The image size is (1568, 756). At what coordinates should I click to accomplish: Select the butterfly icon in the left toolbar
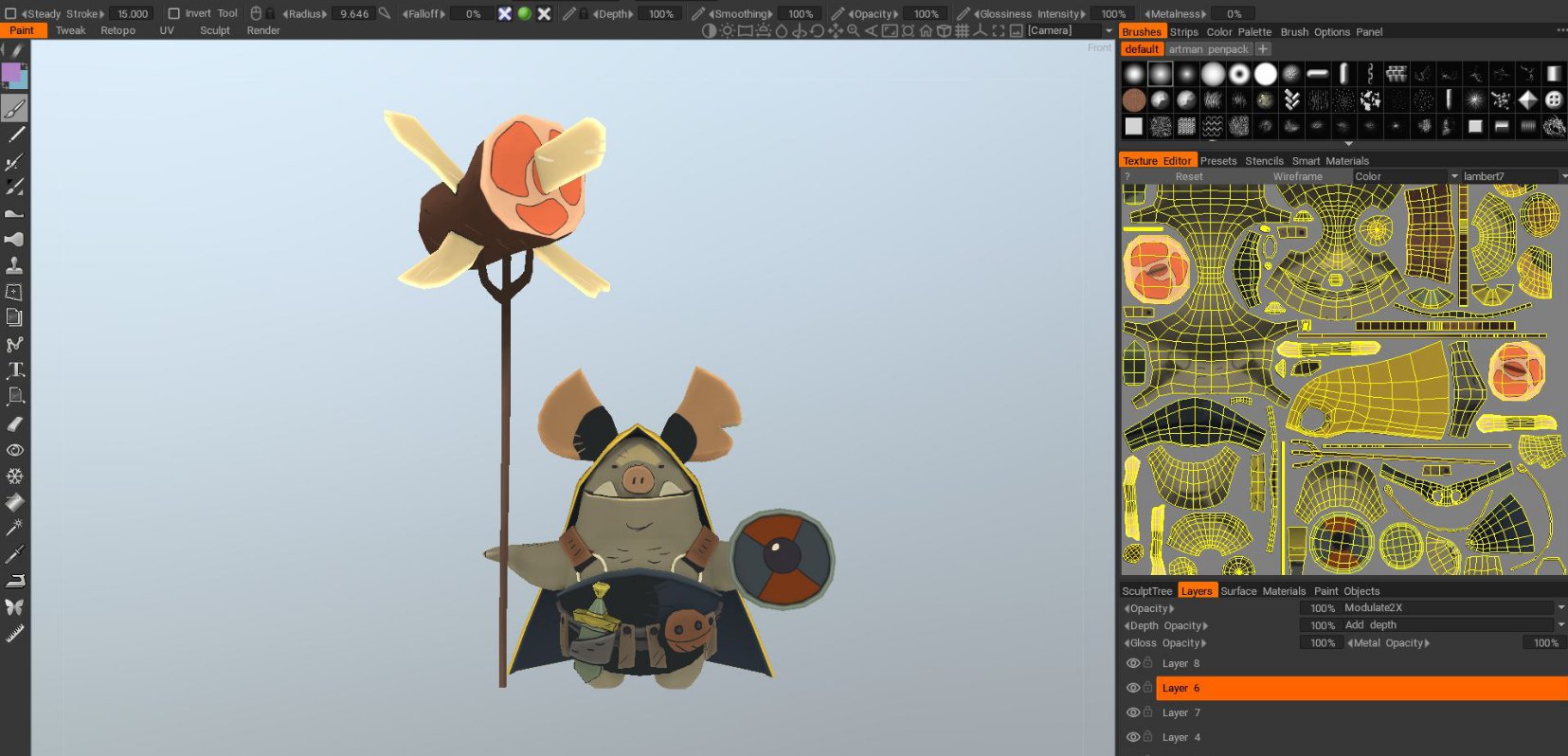(15, 607)
